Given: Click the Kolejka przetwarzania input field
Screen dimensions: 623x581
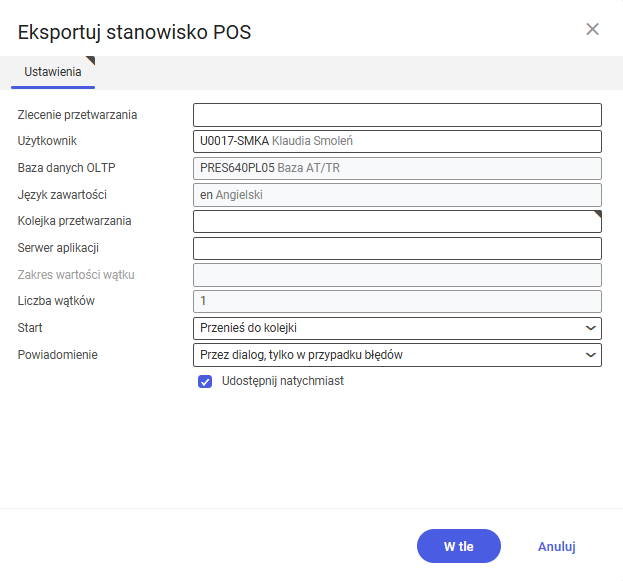Looking at the screenshot, I should coord(397,221).
